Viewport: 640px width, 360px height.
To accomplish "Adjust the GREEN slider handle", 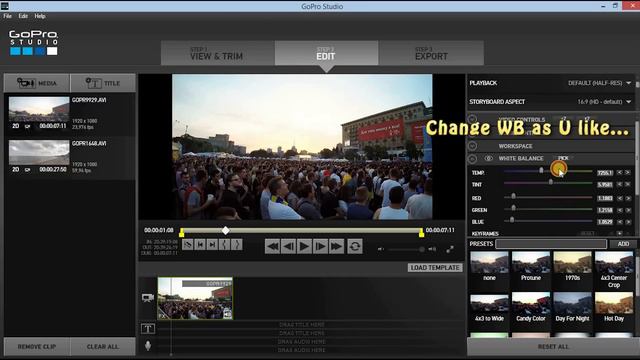I will pos(513,208).
